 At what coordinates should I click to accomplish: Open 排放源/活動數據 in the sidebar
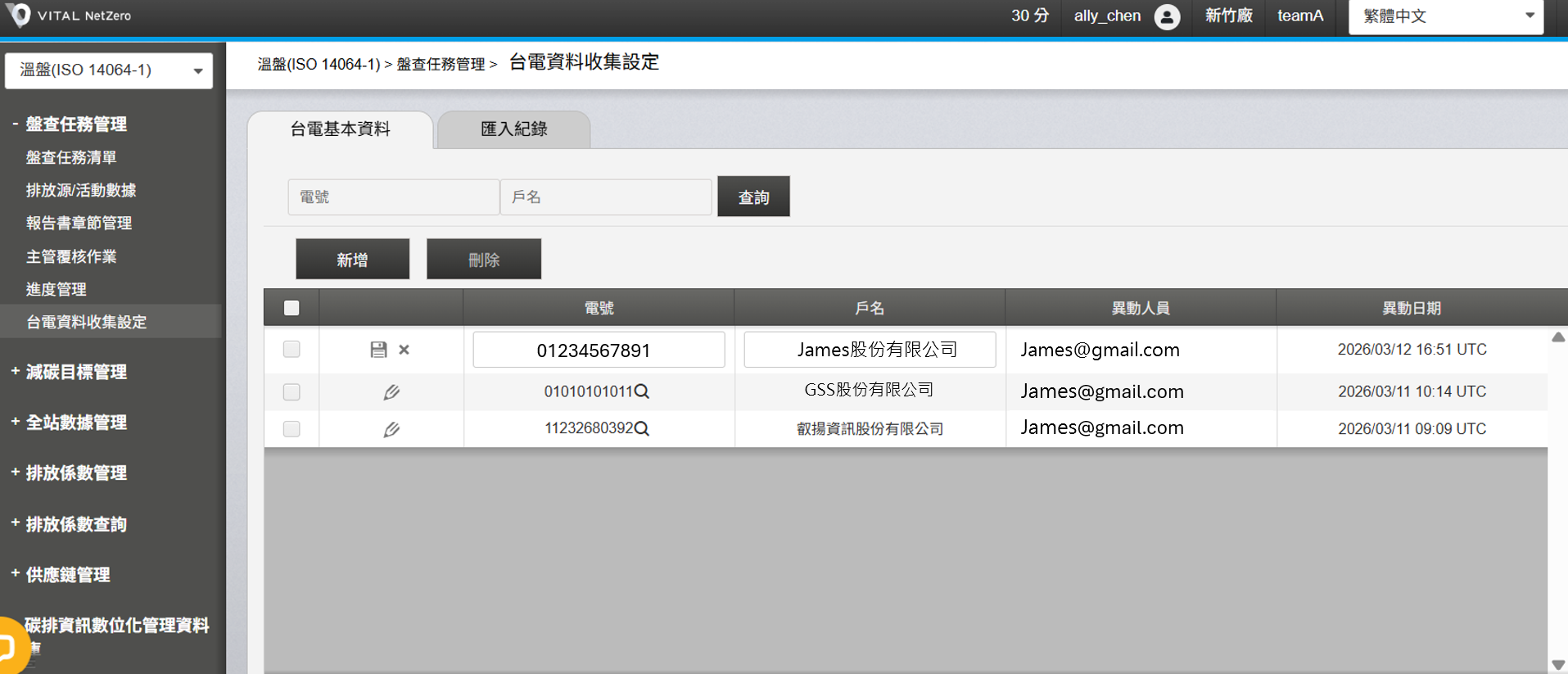pyautogui.click(x=81, y=190)
